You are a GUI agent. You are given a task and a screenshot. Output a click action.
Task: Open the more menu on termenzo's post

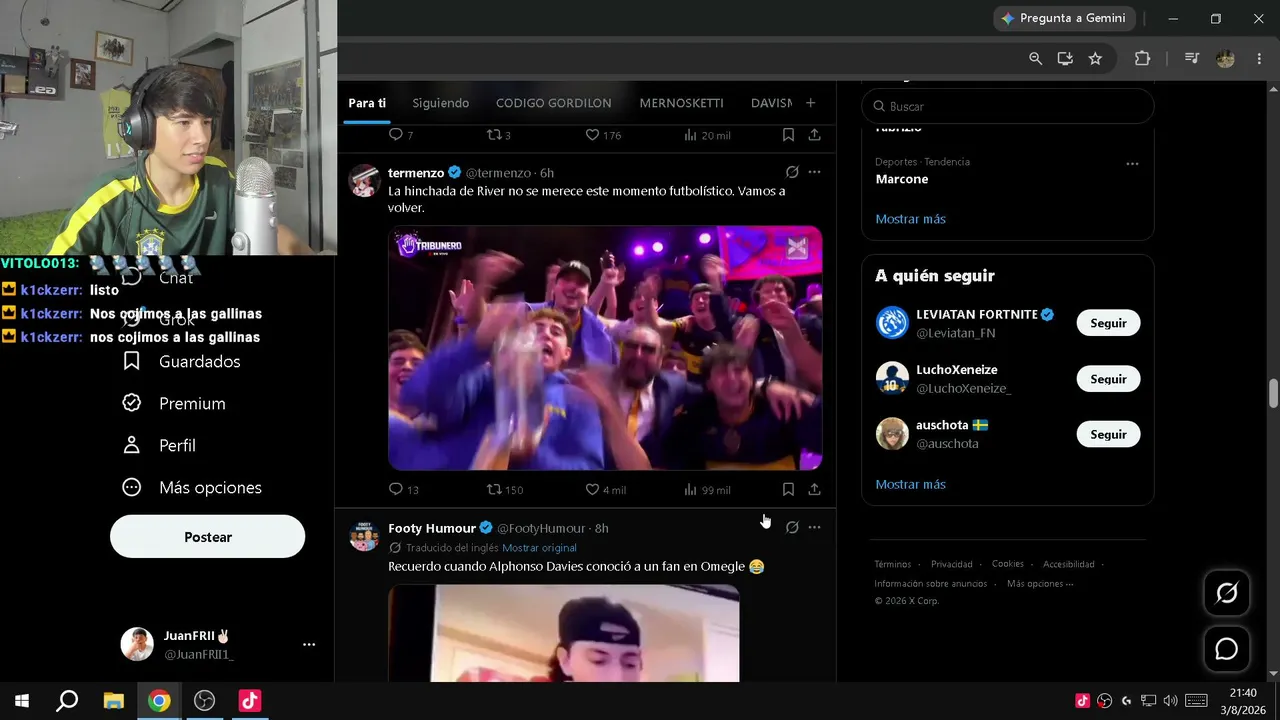click(814, 172)
